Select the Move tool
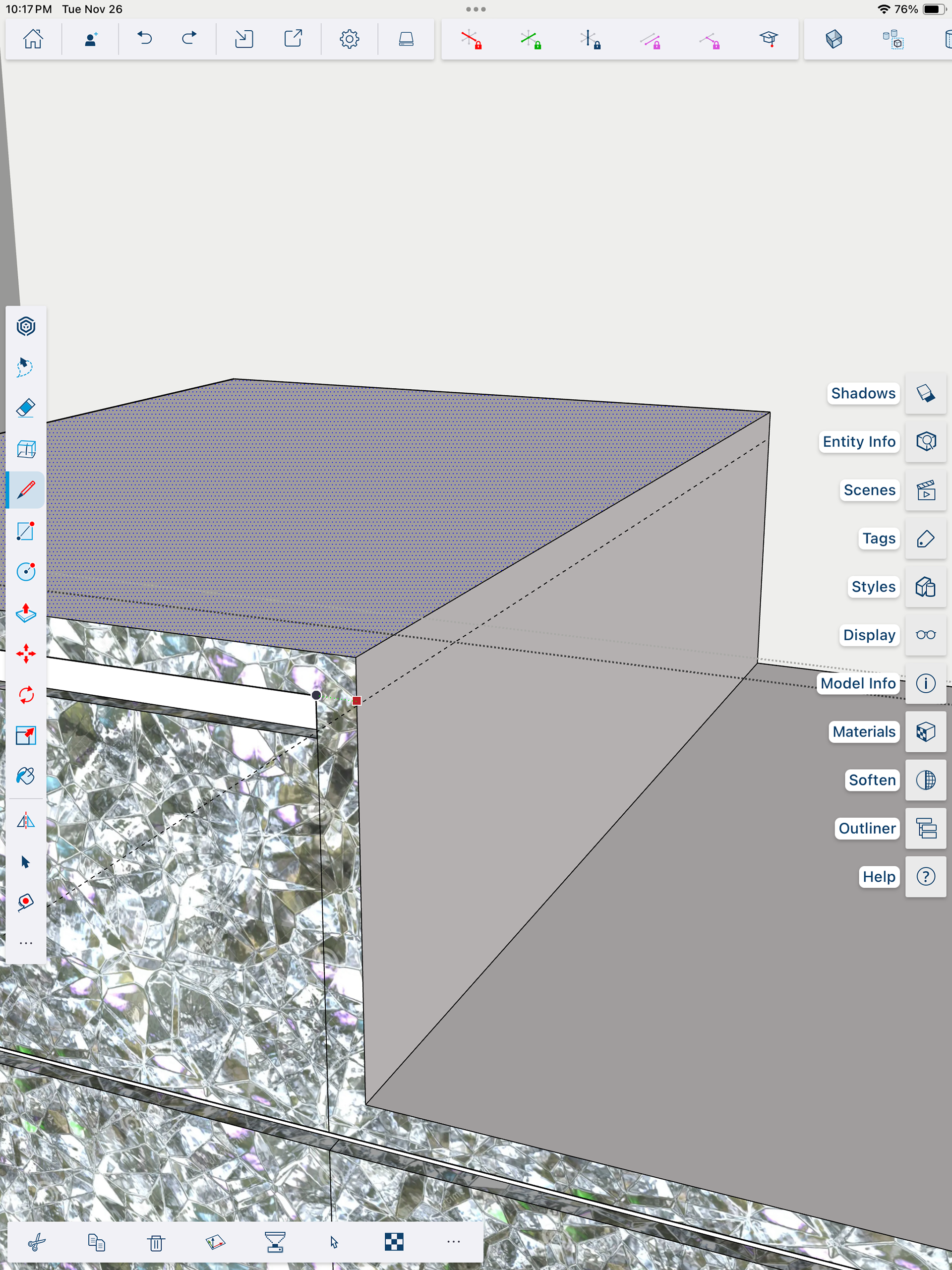Image resolution: width=952 pixels, height=1270 pixels. [26, 654]
